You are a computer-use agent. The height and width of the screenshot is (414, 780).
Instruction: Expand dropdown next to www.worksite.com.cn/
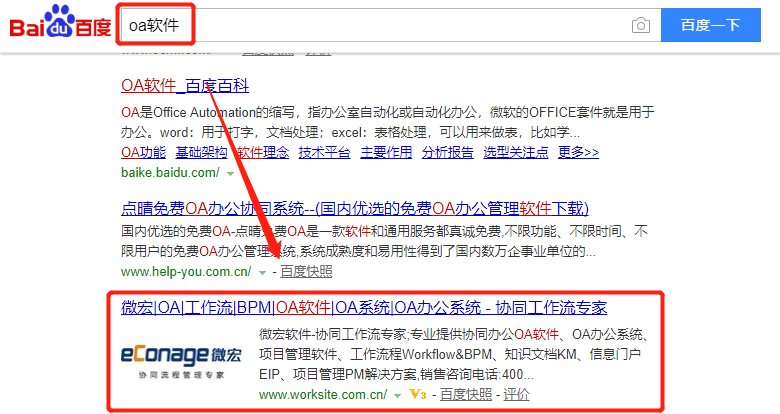(397, 396)
